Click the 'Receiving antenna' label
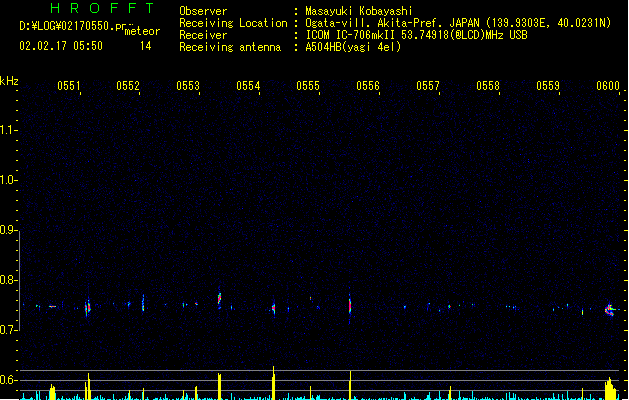629x400 pixels. [x=230, y=47]
